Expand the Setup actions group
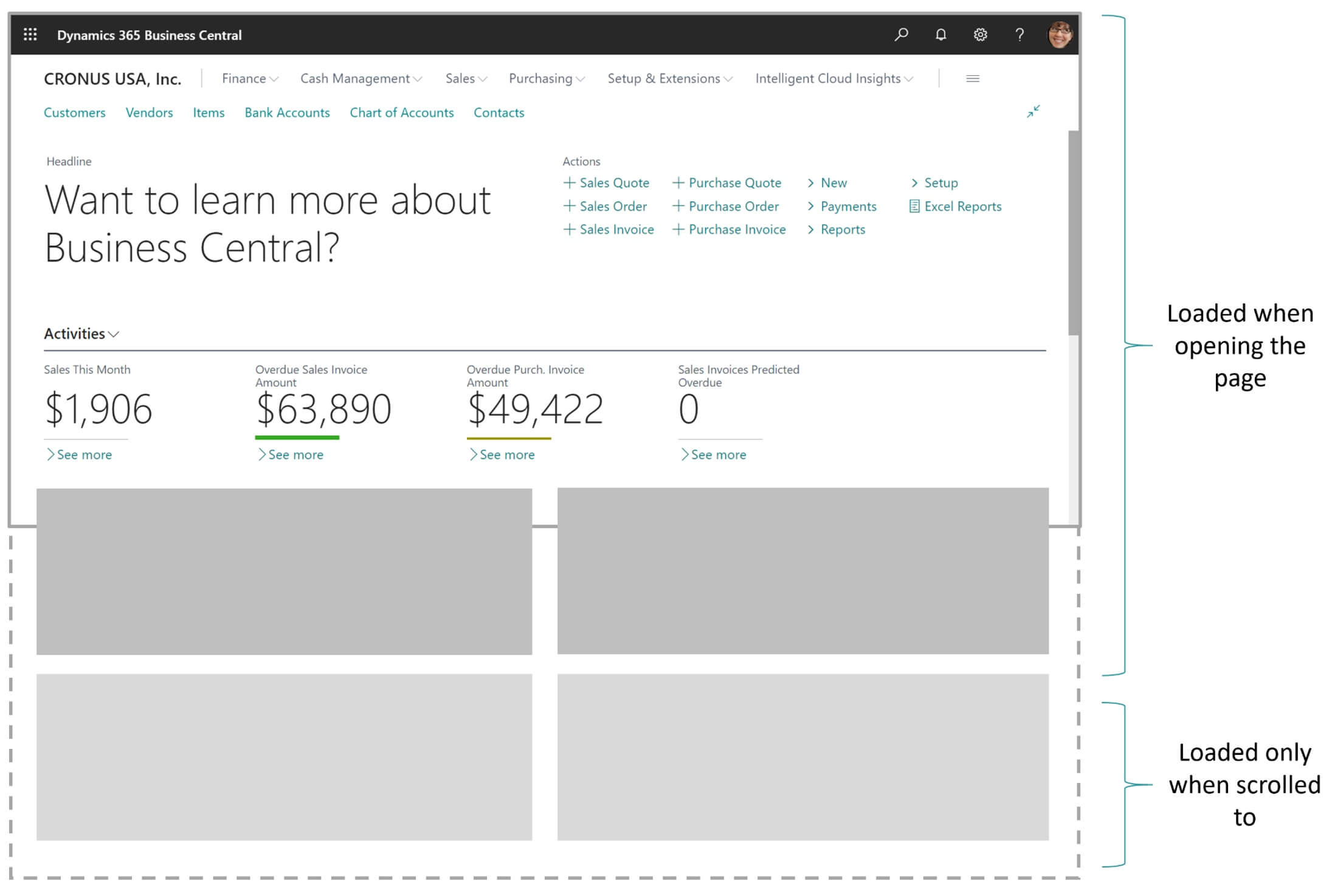1329x896 pixels. pyautogui.click(x=934, y=182)
